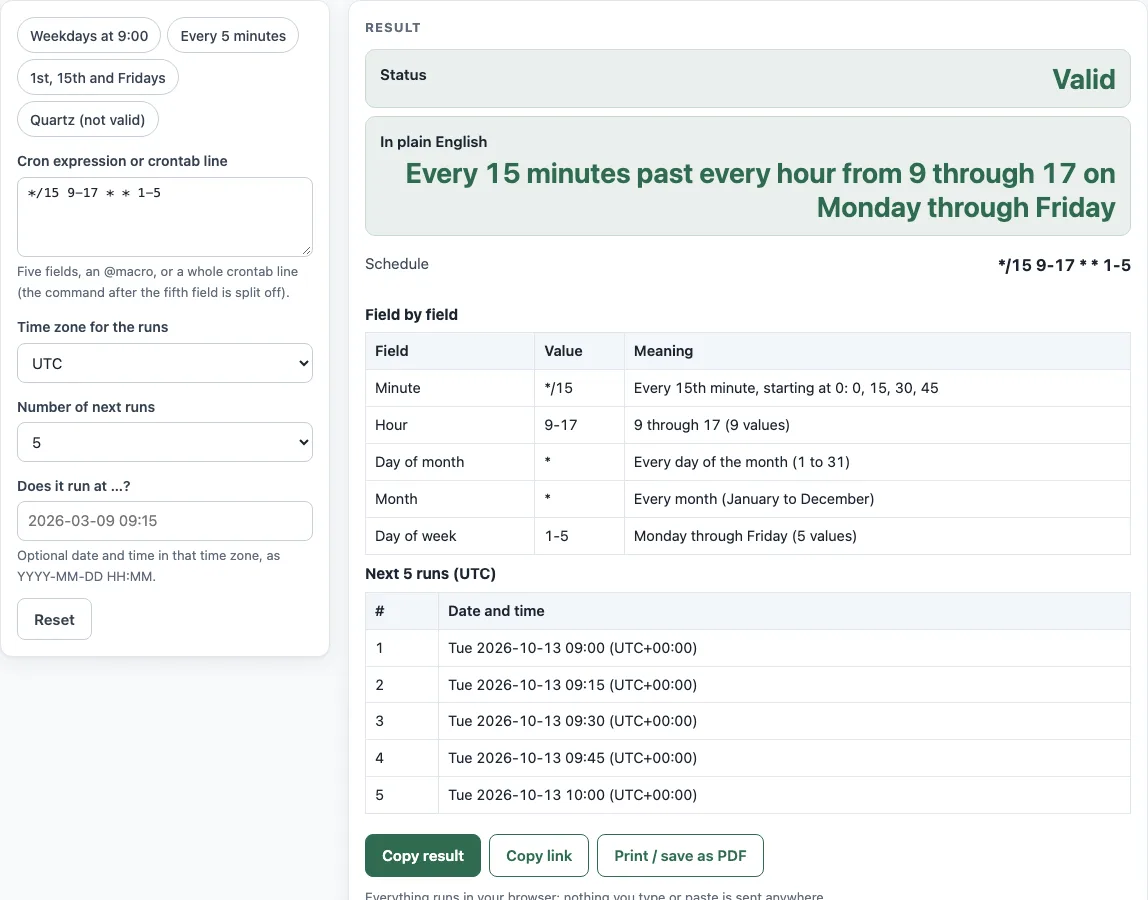The width and height of the screenshot is (1148, 900).
Task: Open the Number of next runs dropdown
Action: (x=165, y=442)
